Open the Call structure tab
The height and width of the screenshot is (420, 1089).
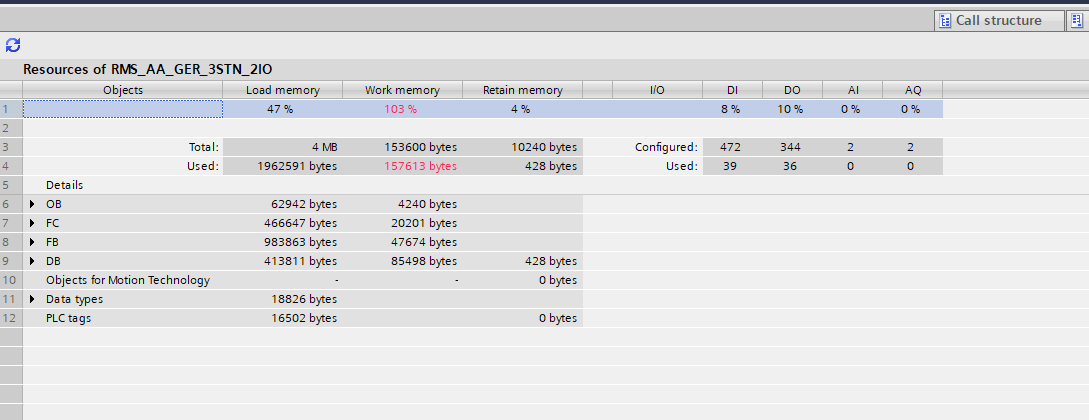(988, 20)
